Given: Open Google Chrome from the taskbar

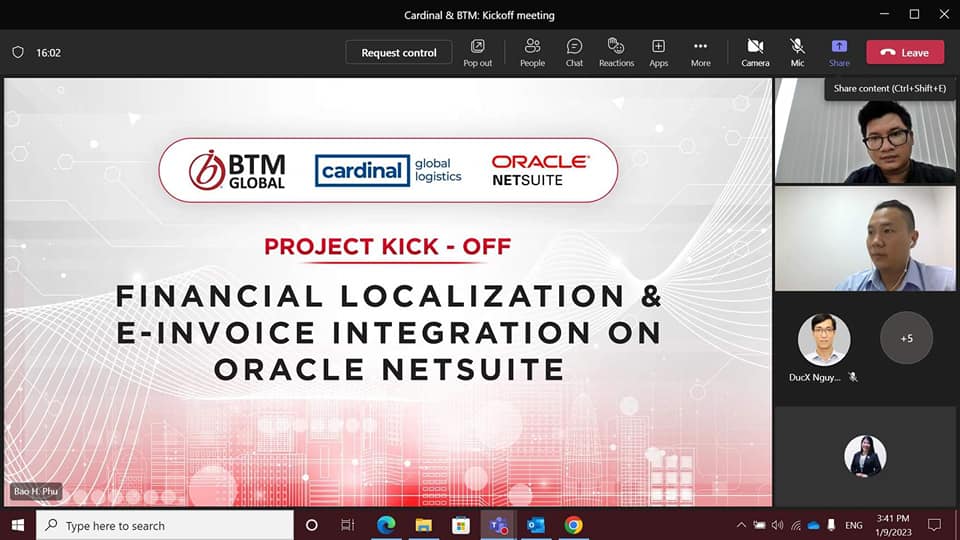Looking at the screenshot, I should (x=574, y=525).
